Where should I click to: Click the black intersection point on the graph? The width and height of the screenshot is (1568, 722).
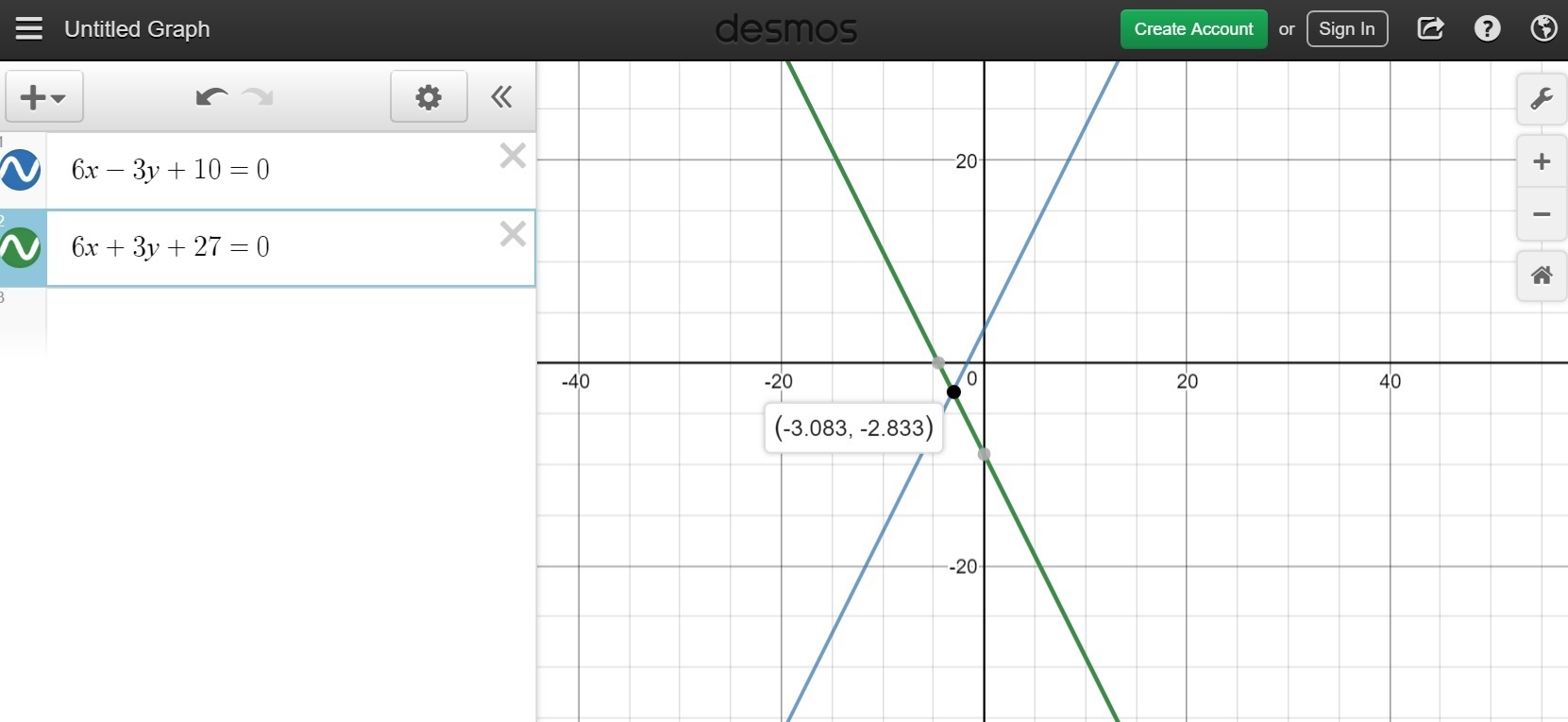point(953,392)
